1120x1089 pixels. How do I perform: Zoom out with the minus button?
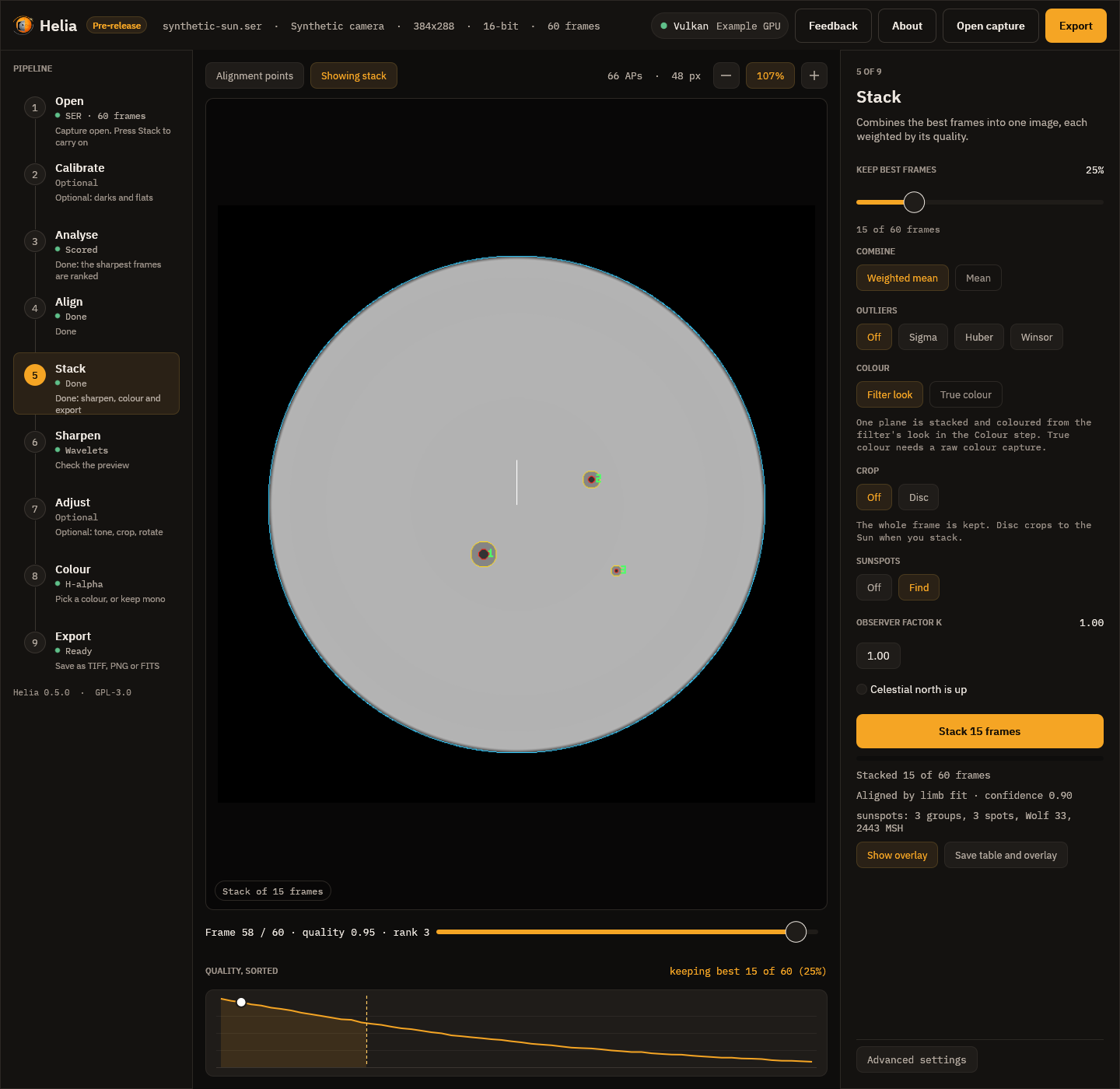[x=726, y=75]
